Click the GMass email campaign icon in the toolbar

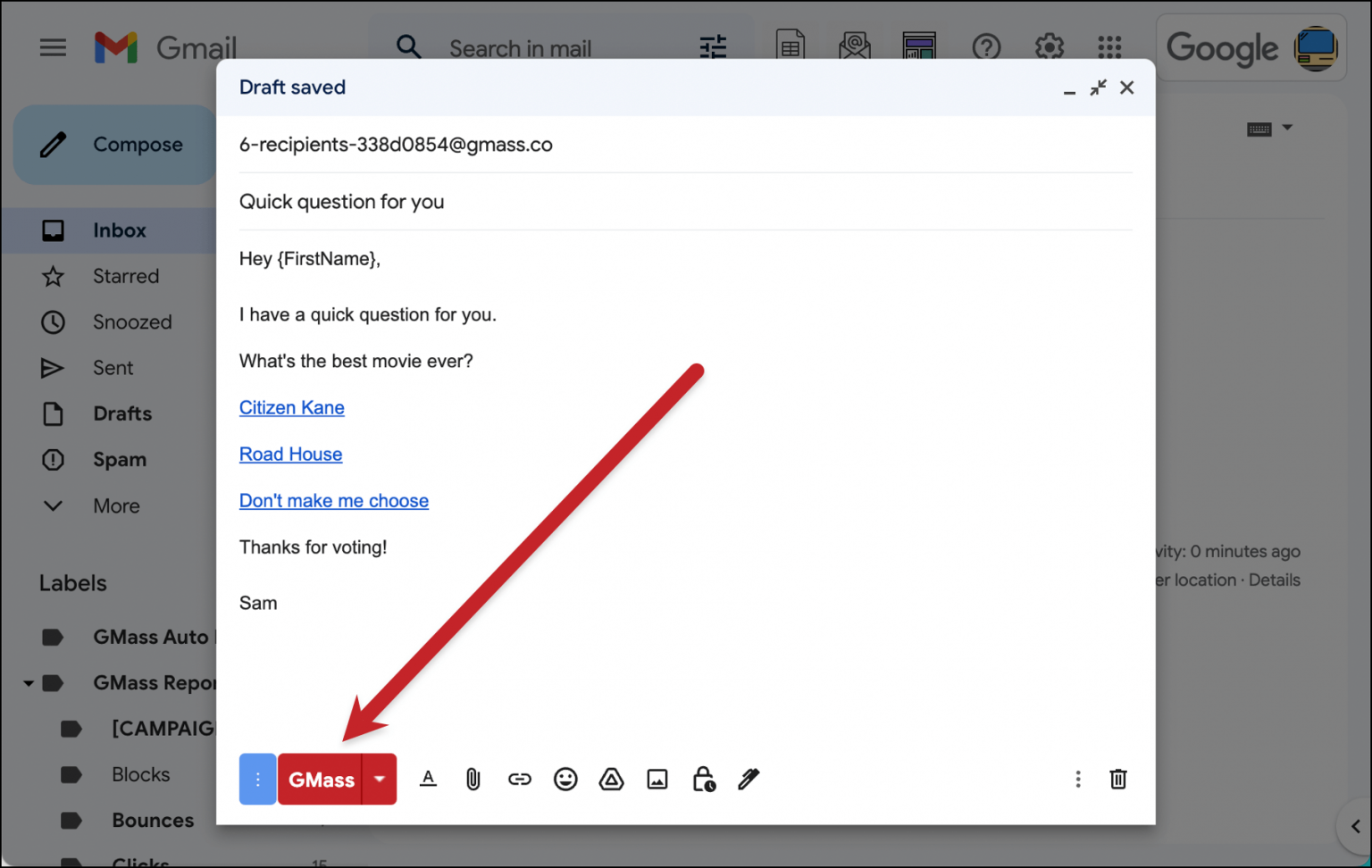click(855, 46)
